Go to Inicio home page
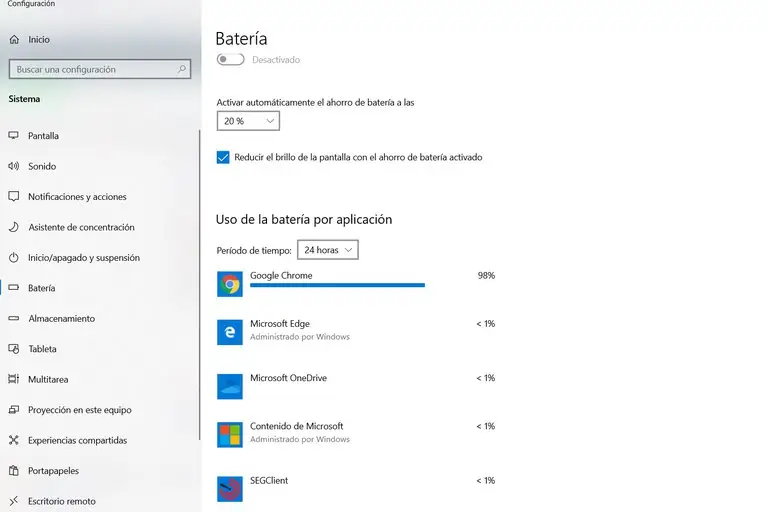 pyautogui.click(x=39, y=39)
